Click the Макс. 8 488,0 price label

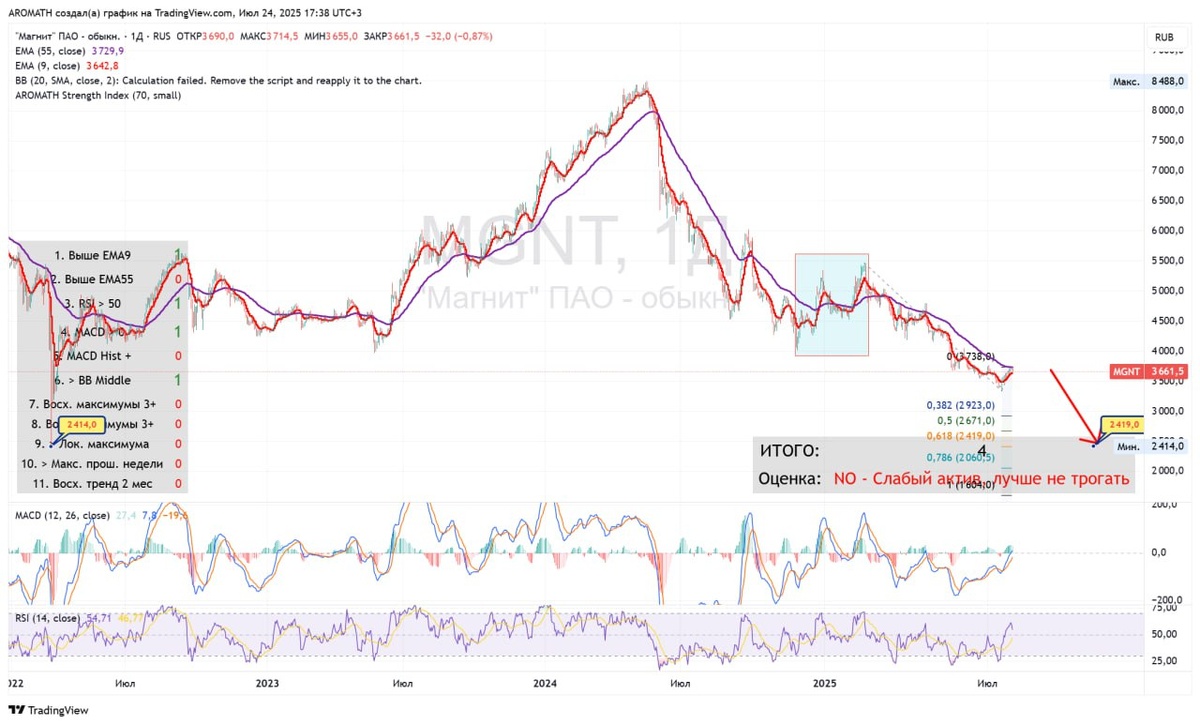coord(1148,81)
